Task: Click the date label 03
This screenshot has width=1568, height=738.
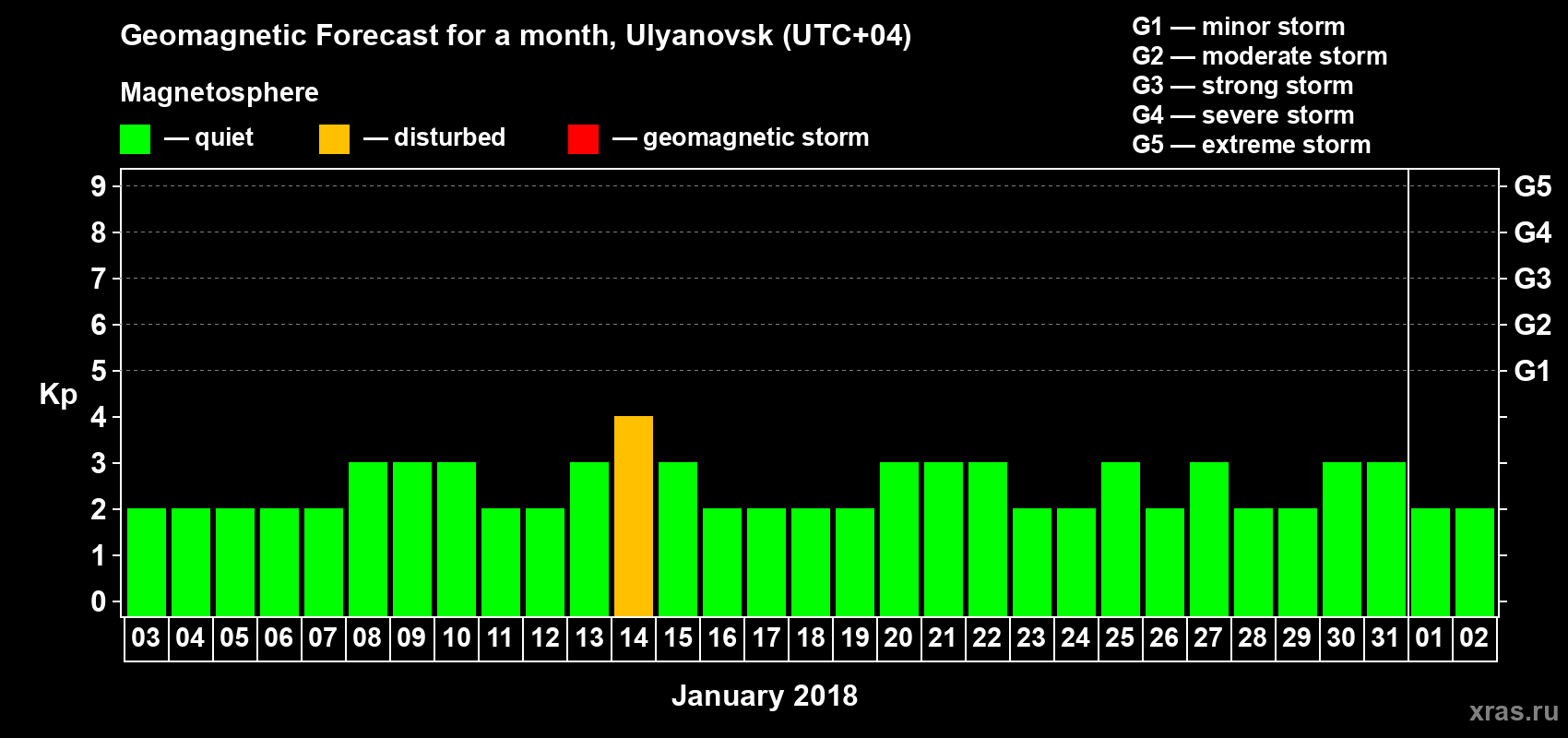Action: point(146,637)
